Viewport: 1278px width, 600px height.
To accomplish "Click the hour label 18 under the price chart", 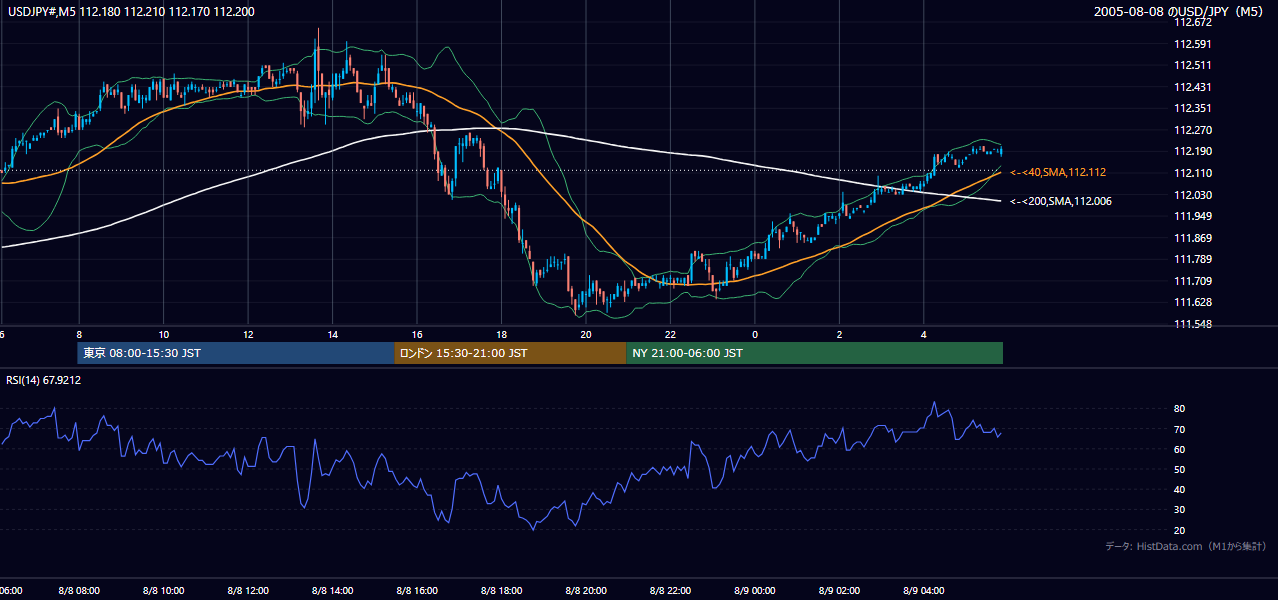I will coord(501,334).
